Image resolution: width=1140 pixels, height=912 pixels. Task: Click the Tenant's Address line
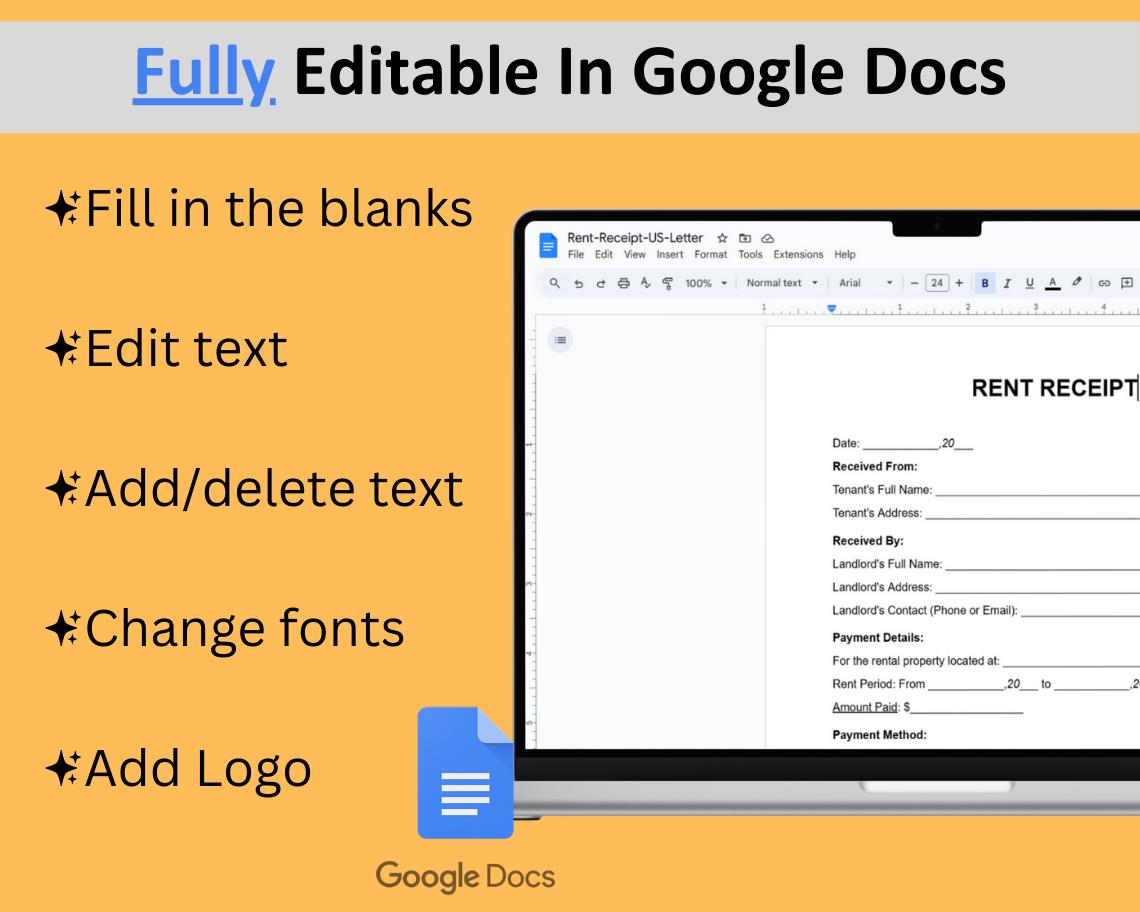coord(986,513)
